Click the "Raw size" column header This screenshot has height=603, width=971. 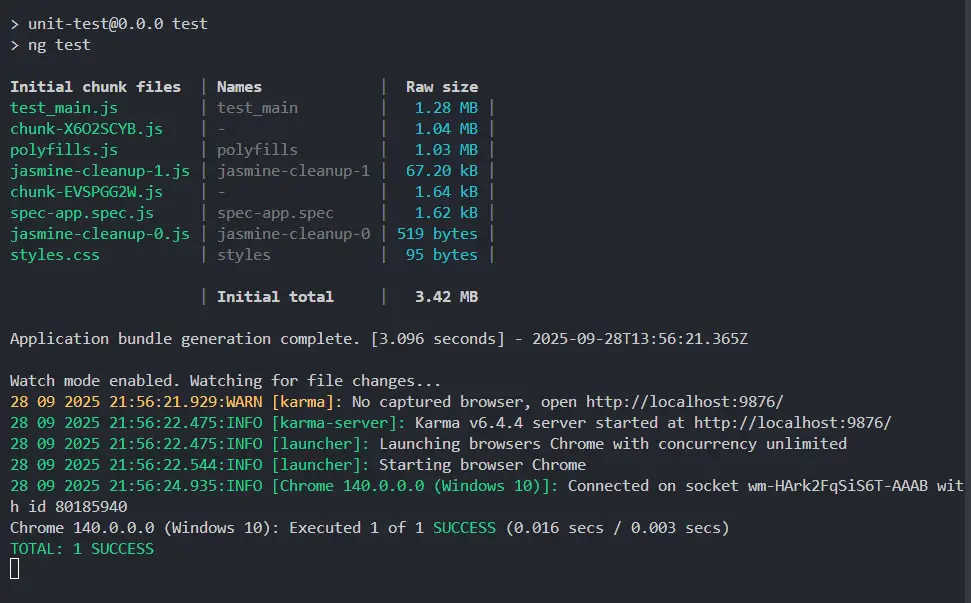click(x=441, y=87)
